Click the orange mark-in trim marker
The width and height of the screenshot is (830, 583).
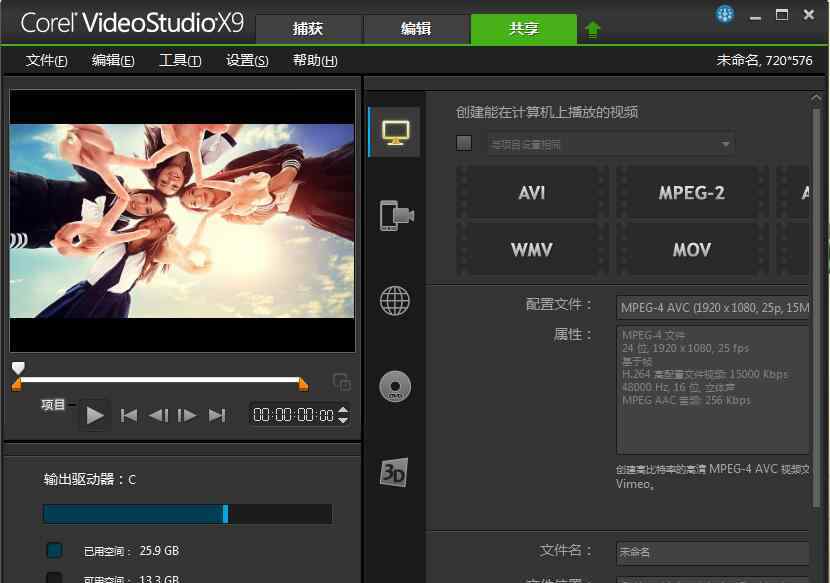coord(17,385)
